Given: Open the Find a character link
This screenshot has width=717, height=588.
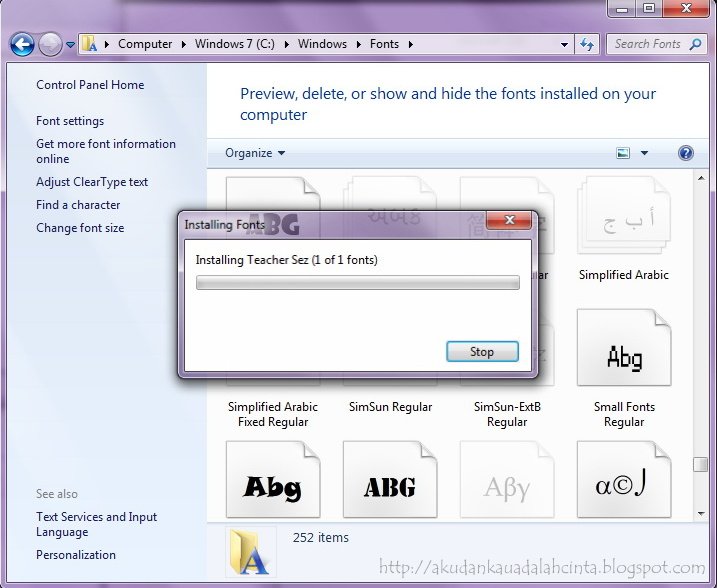Looking at the screenshot, I should [x=78, y=205].
